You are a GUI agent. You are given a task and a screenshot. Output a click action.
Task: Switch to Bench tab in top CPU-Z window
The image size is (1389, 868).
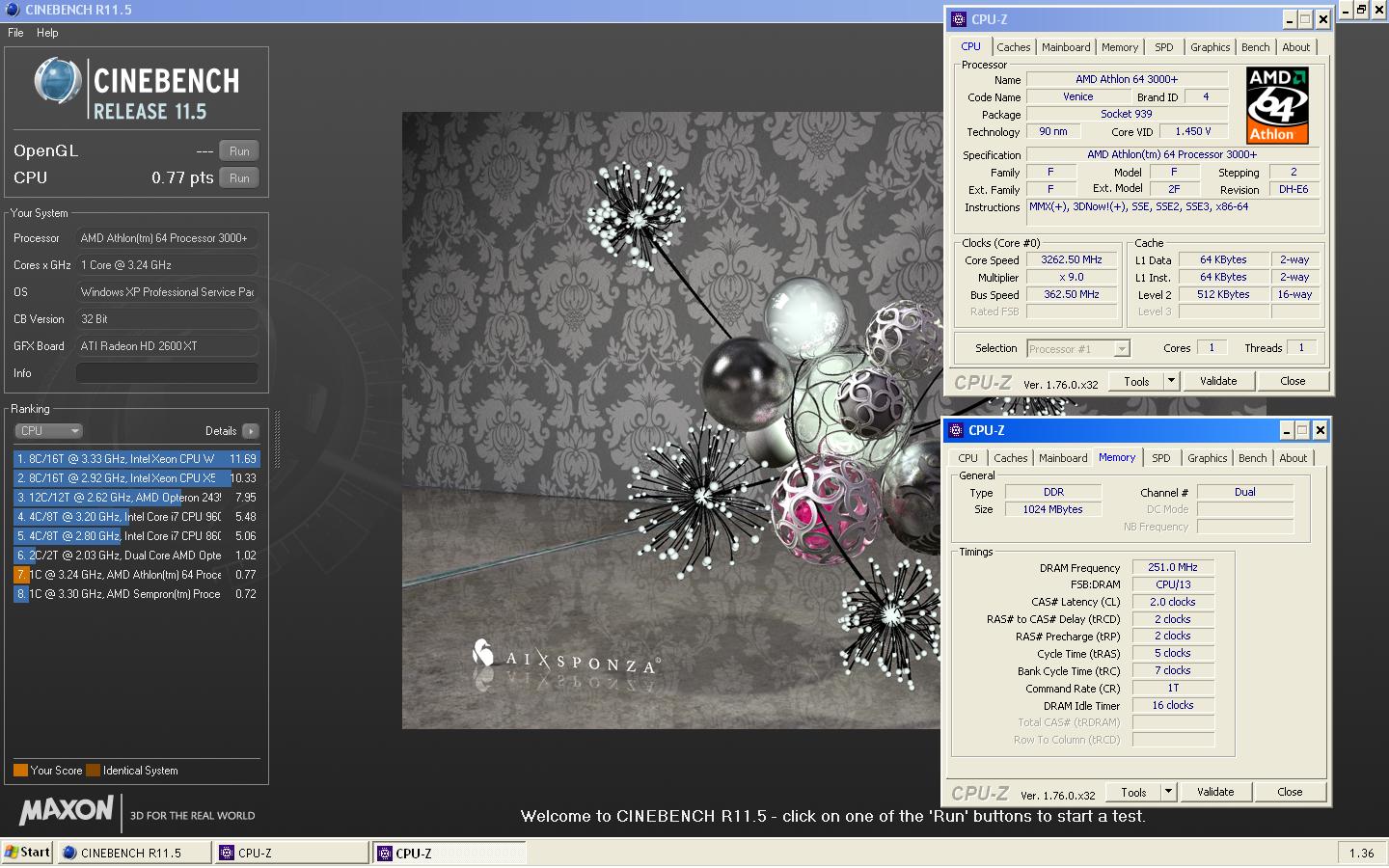(1255, 47)
